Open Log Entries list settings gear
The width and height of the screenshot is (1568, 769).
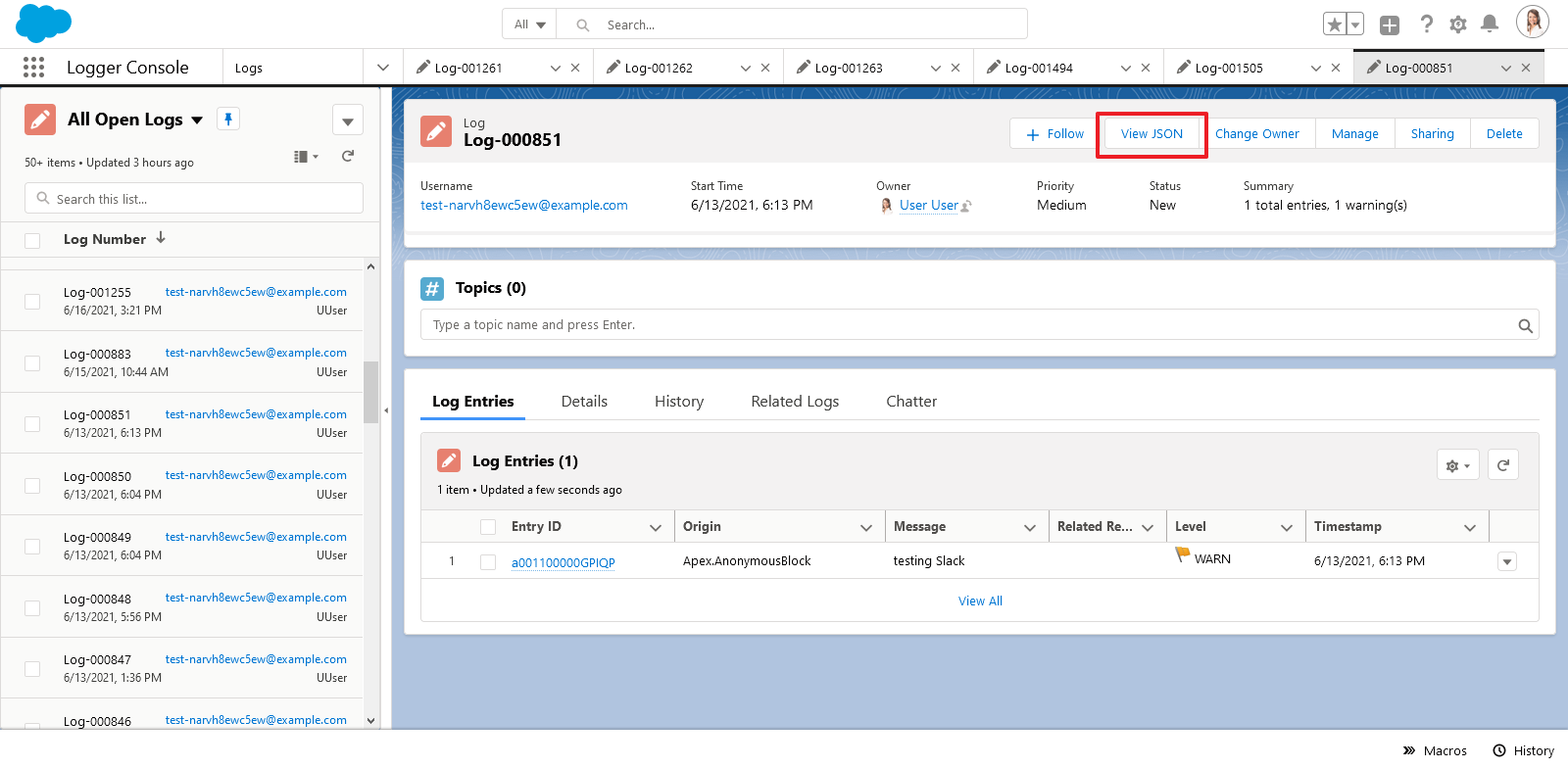pyautogui.click(x=1457, y=465)
